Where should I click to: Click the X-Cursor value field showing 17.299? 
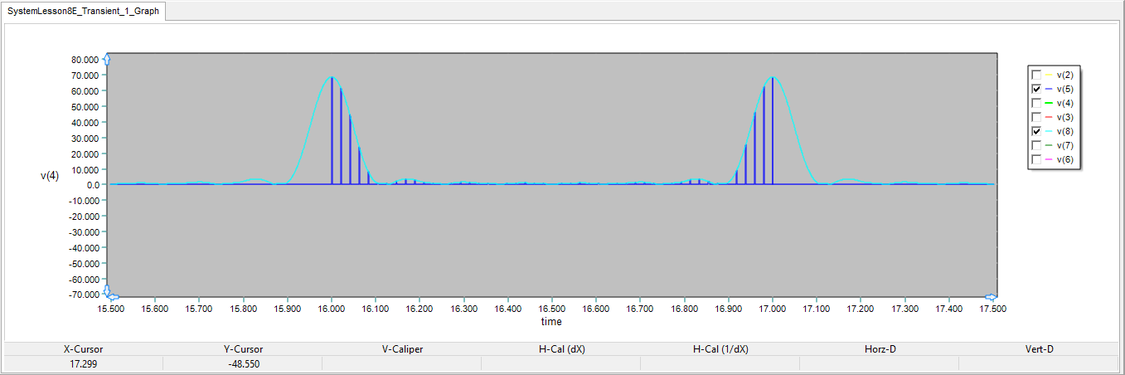pos(83,364)
